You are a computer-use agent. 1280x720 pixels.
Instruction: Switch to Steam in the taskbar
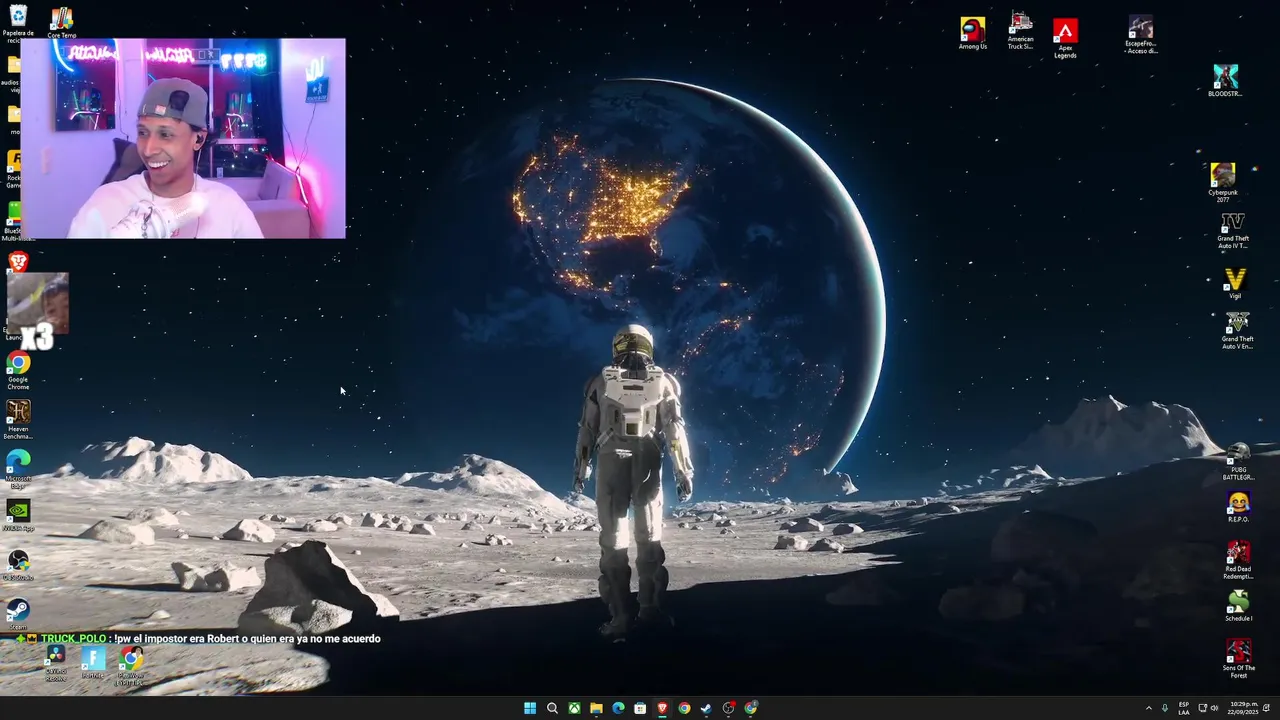coord(706,708)
